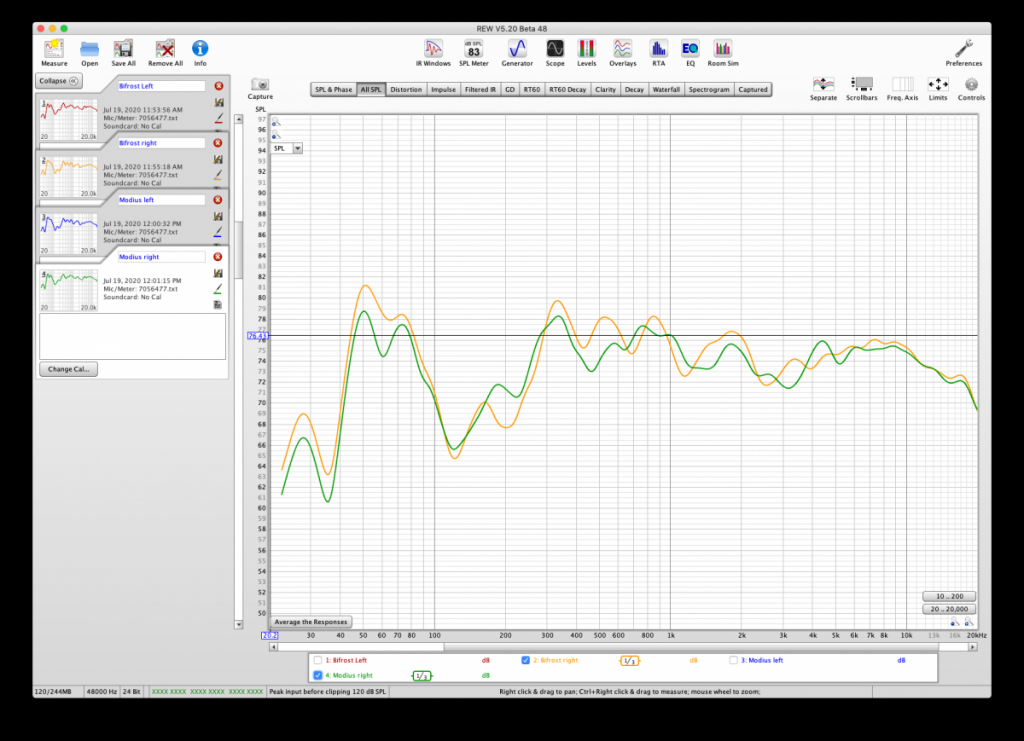Save the Modius right measurement
This screenshot has width=1024, height=741.
(218, 274)
